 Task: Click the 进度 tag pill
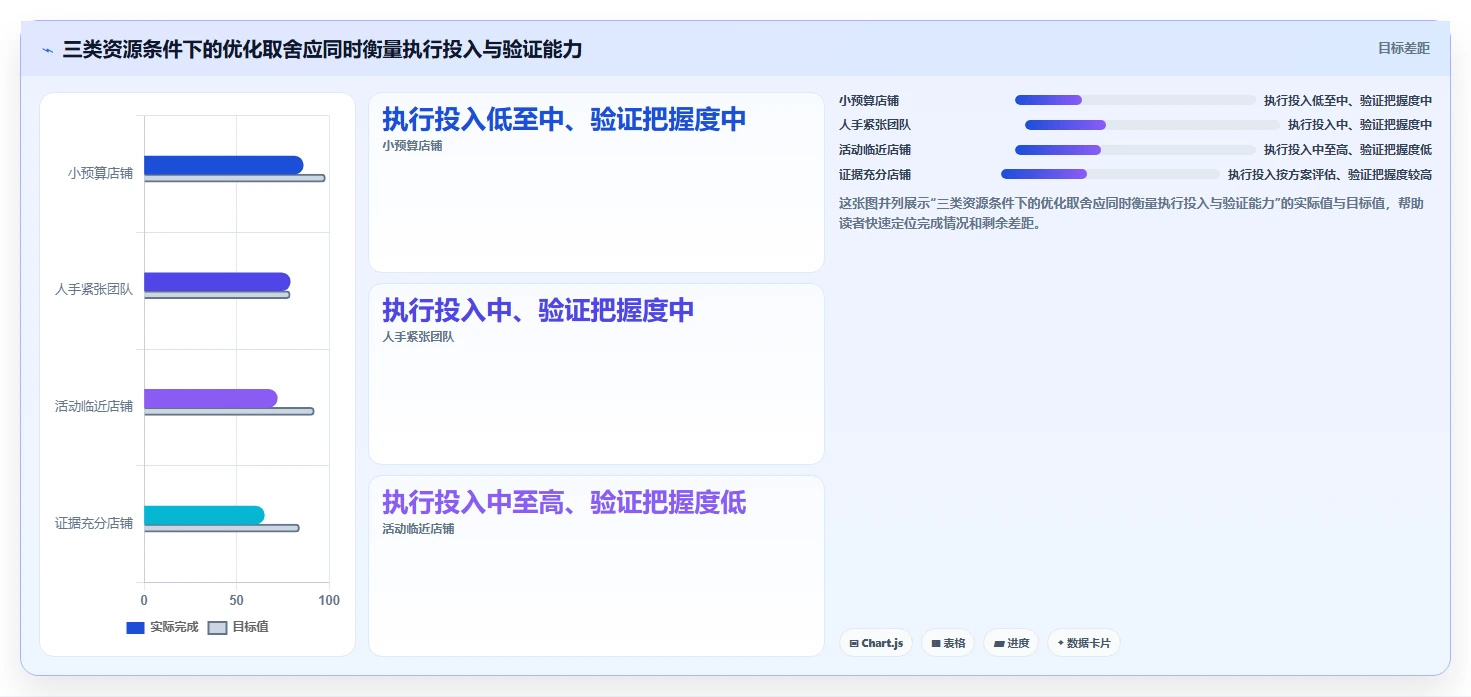1012,643
